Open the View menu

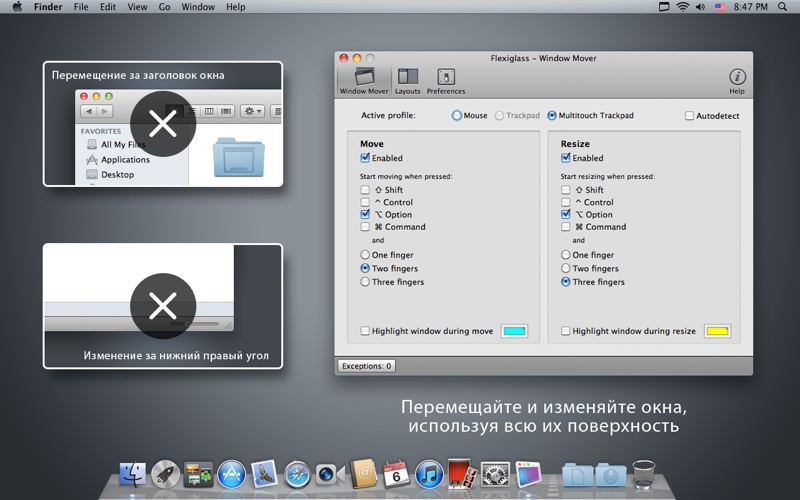pos(137,7)
